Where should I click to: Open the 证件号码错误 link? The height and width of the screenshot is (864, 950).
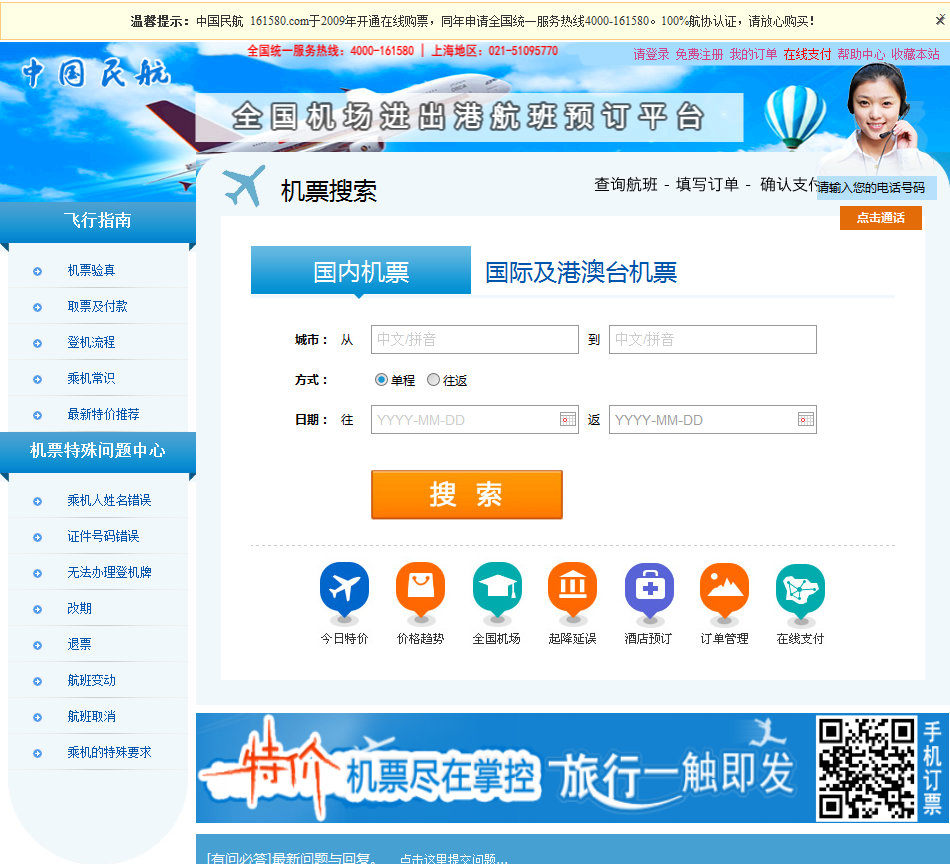[x=103, y=536]
